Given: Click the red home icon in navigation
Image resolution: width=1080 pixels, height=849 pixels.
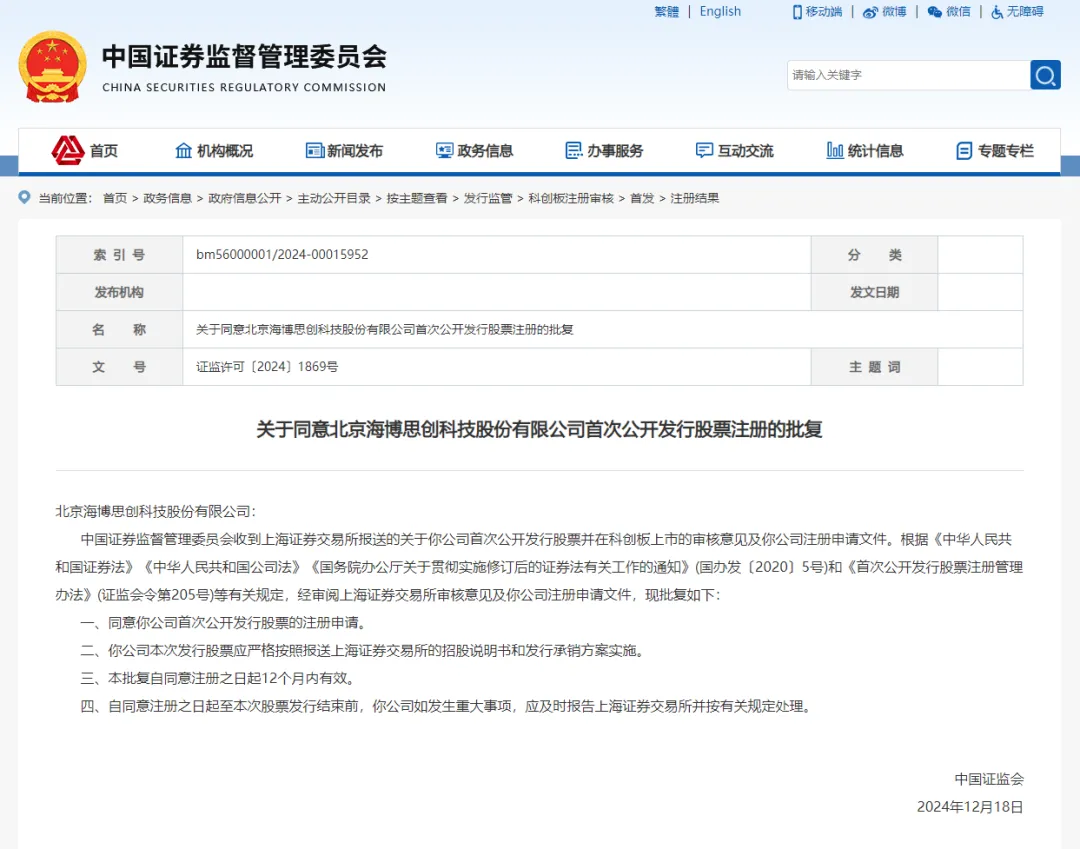Looking at the screenshot, I should coord(68,151).
